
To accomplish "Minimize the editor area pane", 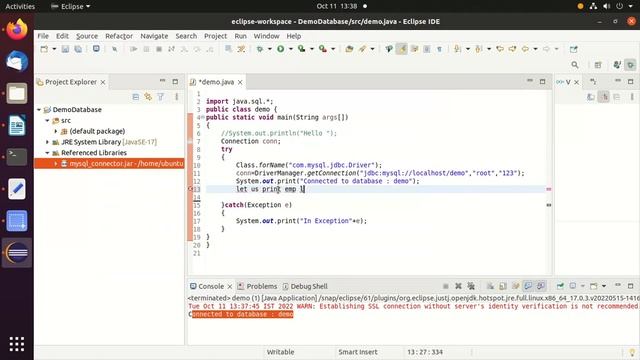I will (530, 82).
